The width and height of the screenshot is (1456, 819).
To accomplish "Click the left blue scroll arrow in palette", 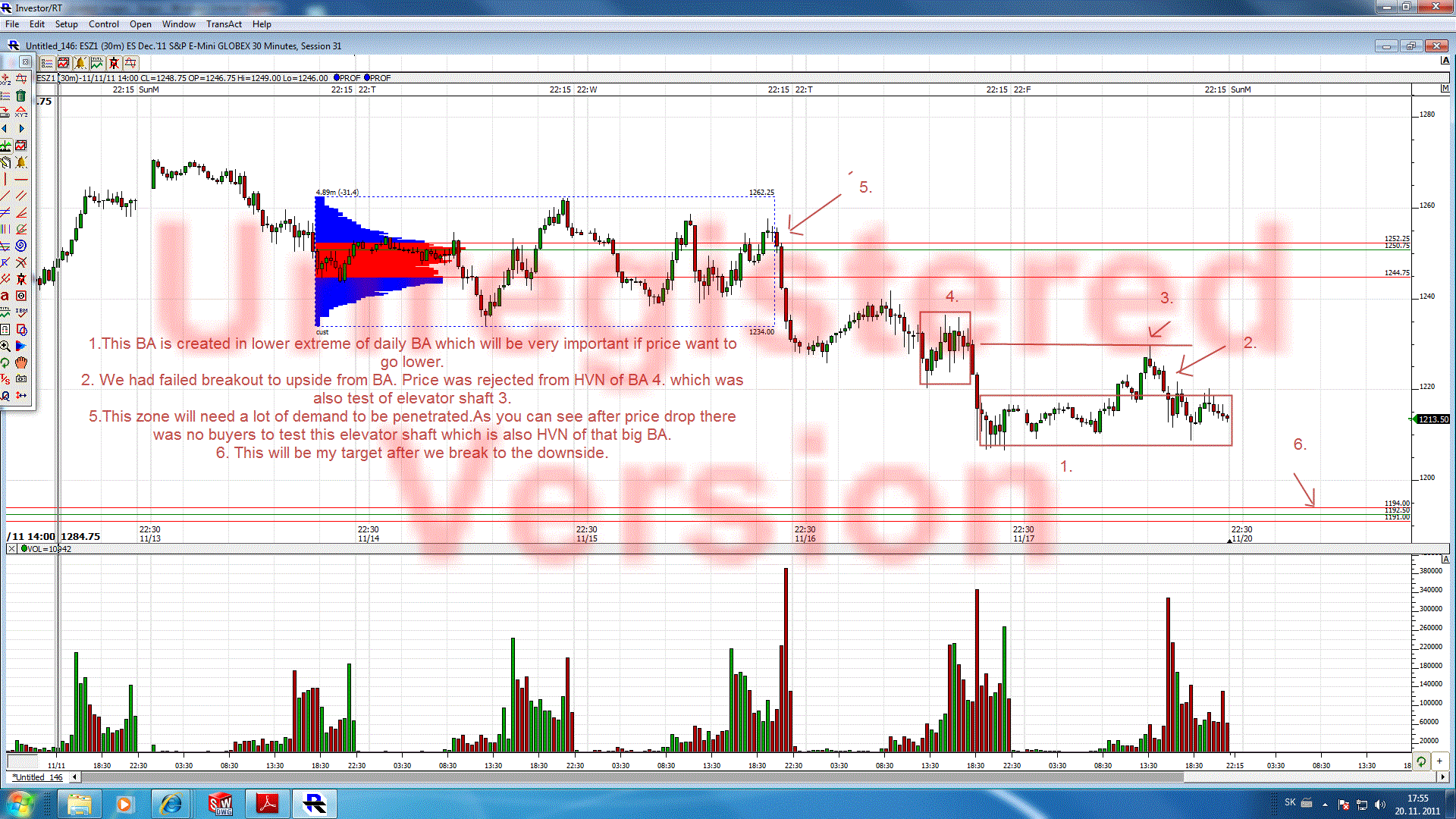I will [5, 129].
